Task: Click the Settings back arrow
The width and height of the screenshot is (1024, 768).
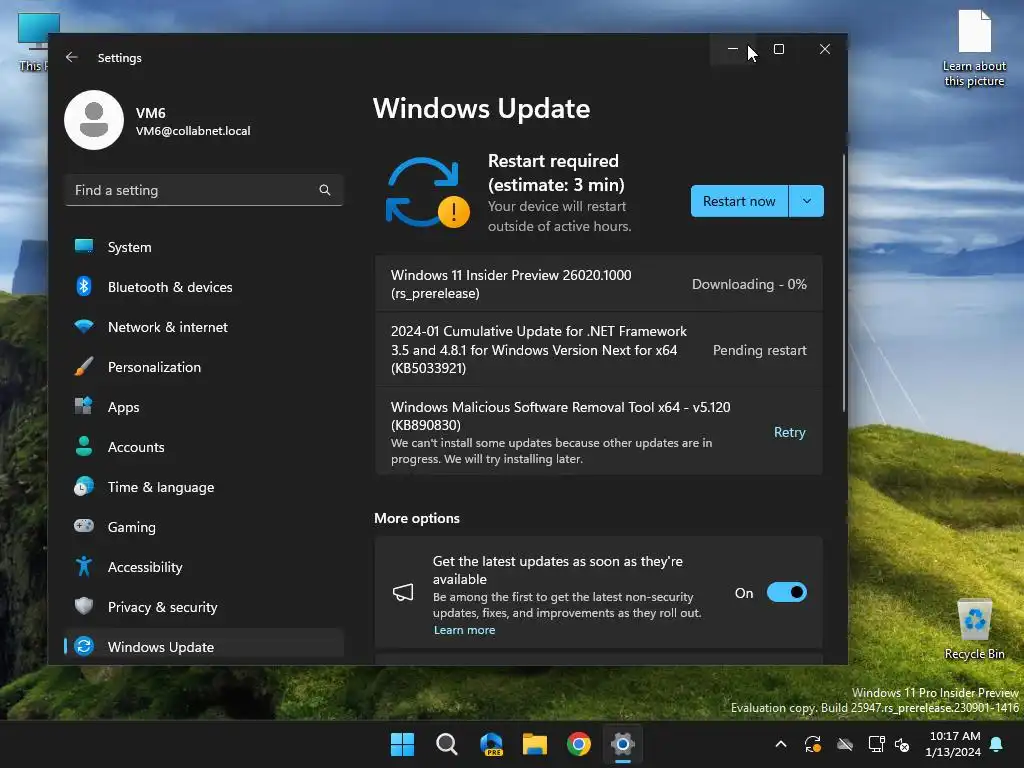Action: pyautogui.click(x=72, y=57)
